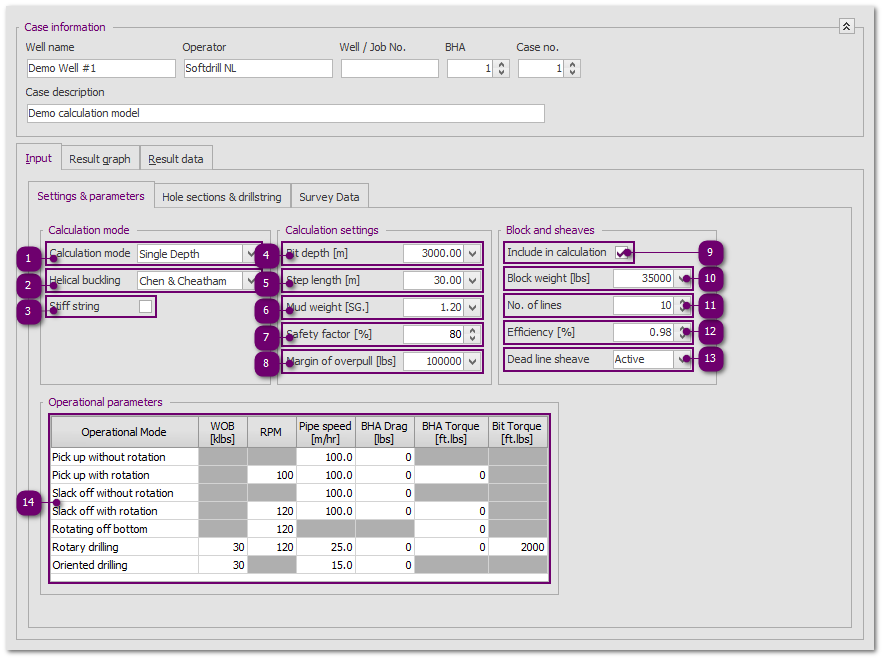Collapse the Case information panel
The height and width of the screenshot is (660, 884).
pyautogui.click(x=846, y=27)
